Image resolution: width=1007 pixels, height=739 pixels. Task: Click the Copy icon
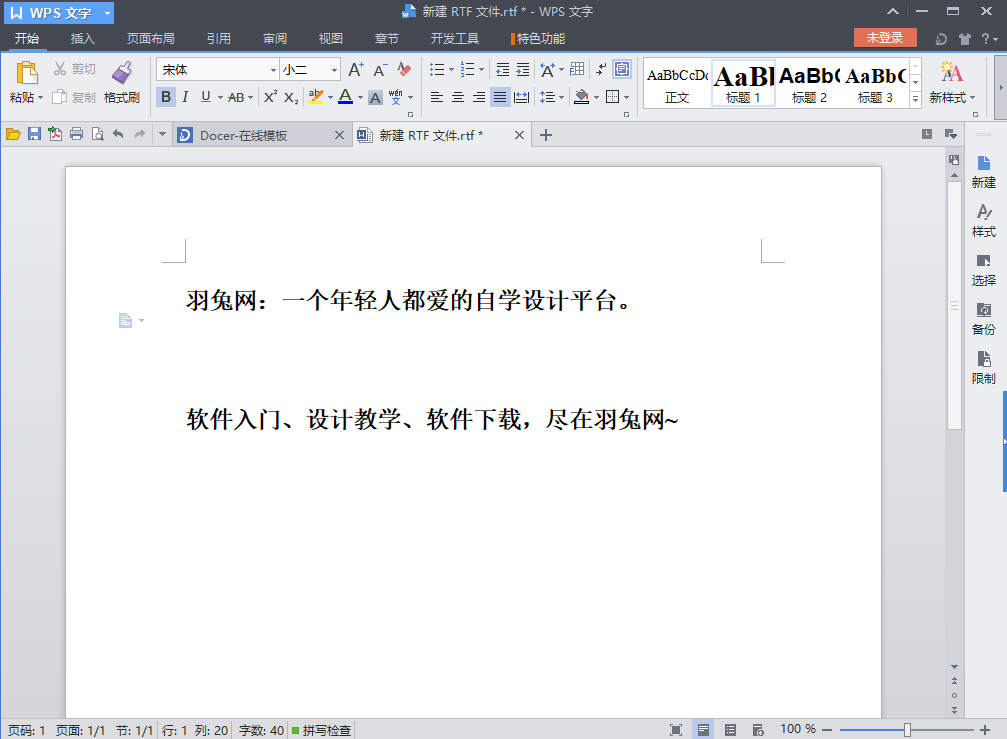click(x=59, y=97)
